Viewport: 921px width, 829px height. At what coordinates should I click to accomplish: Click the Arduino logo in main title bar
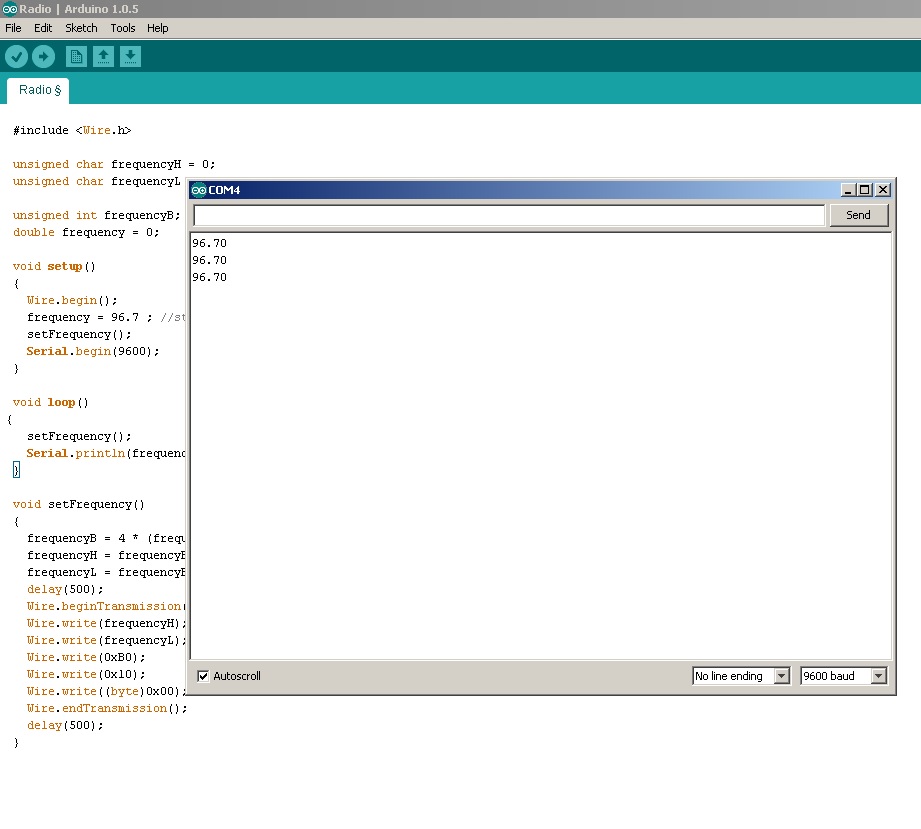pyautogui.click(x=9, y=9)
